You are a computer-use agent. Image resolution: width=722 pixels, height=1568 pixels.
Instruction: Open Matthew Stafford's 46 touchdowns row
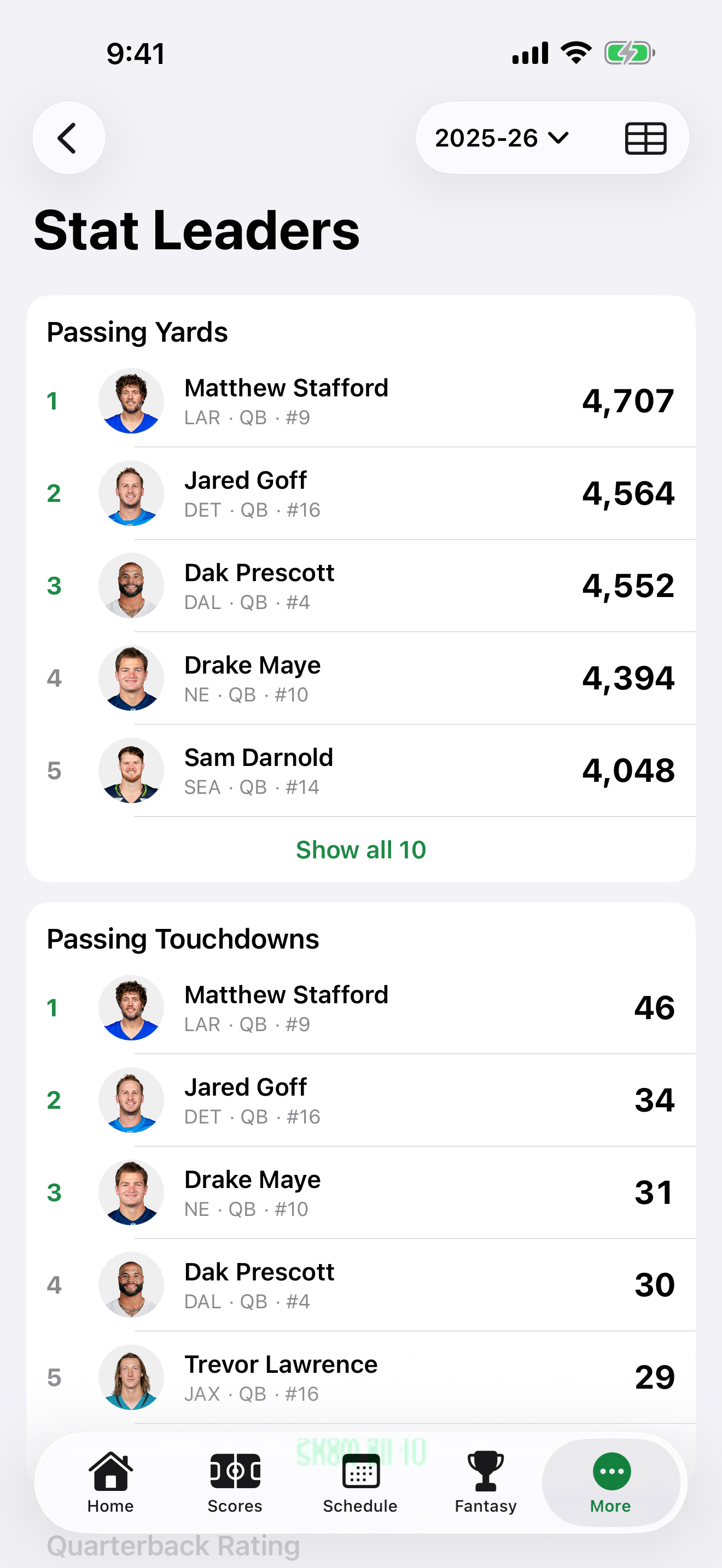click(x=361, y=1008)
